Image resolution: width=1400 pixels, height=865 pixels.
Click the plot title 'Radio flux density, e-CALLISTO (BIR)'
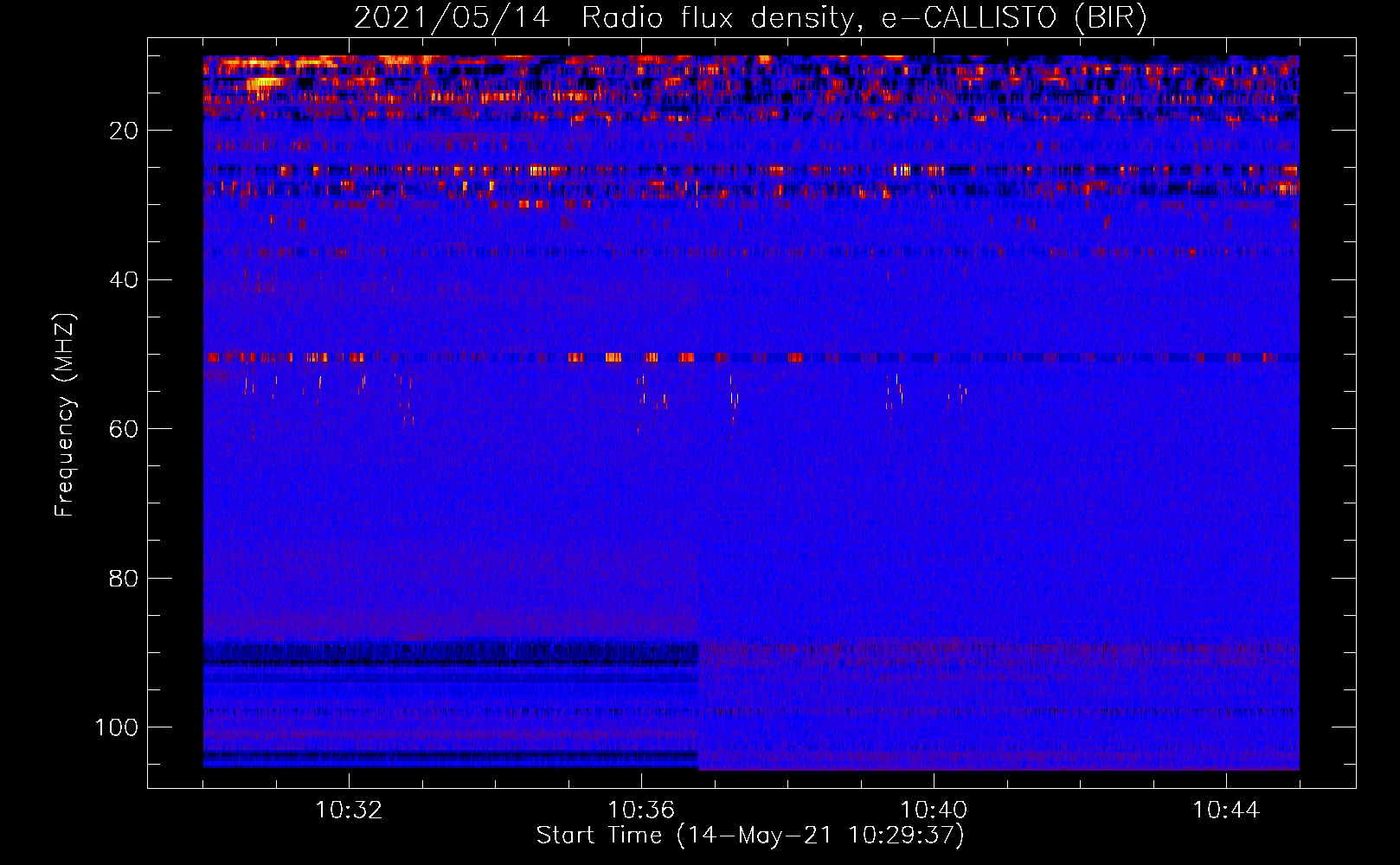(864, 18)
